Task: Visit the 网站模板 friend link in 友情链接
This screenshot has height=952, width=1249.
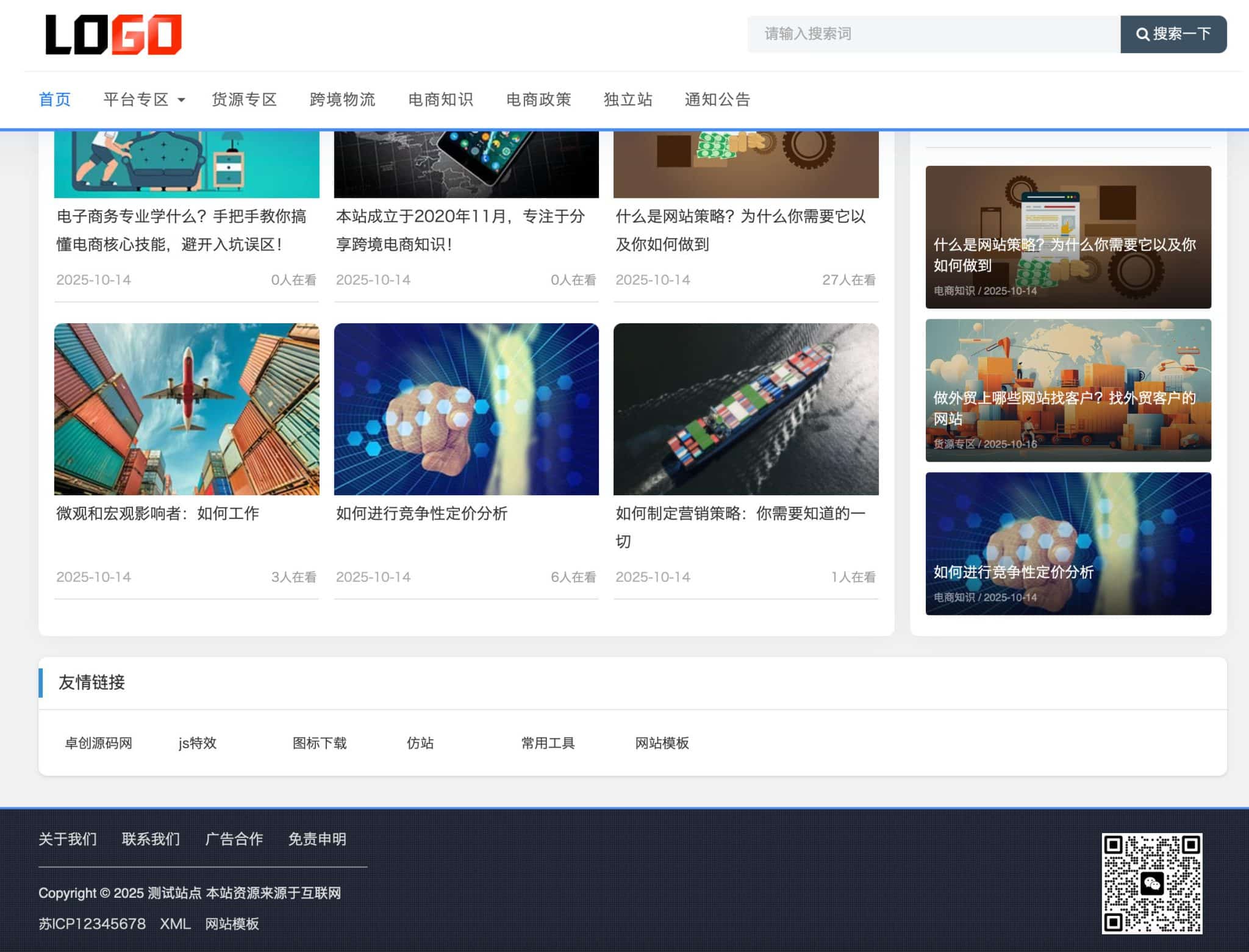Action: 662,743
